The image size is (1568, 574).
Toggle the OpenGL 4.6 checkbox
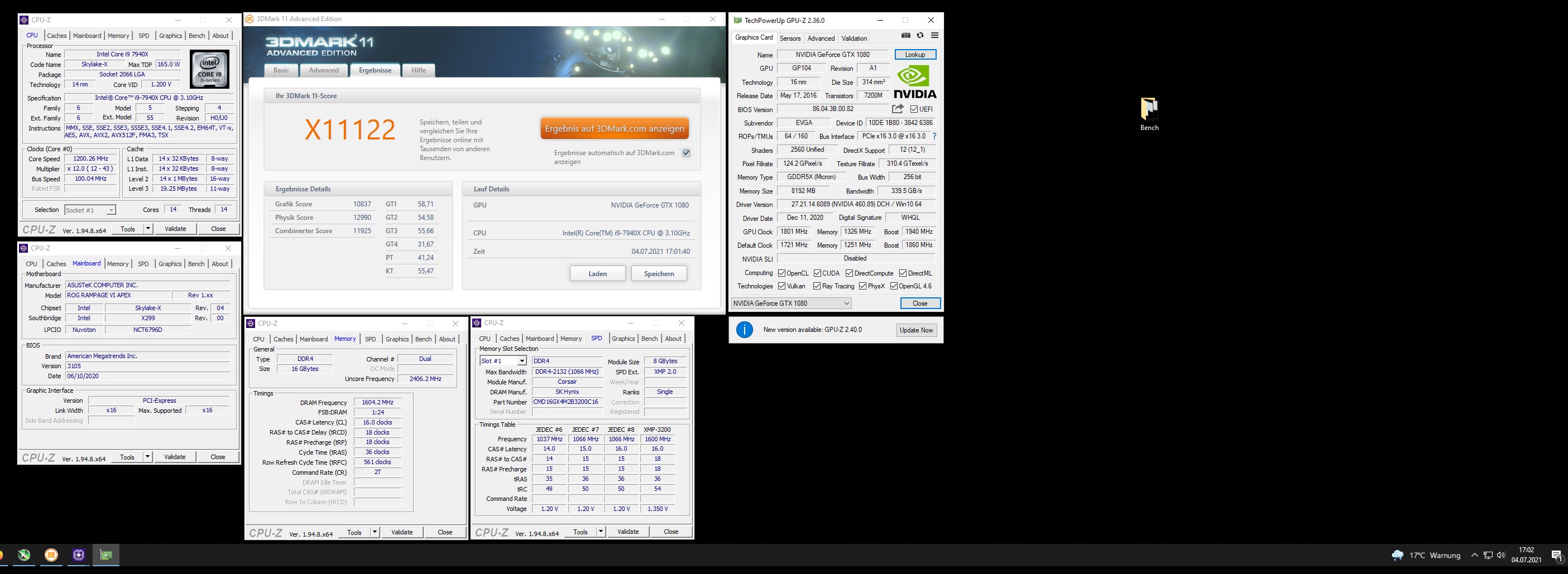[x=894, y=286]
